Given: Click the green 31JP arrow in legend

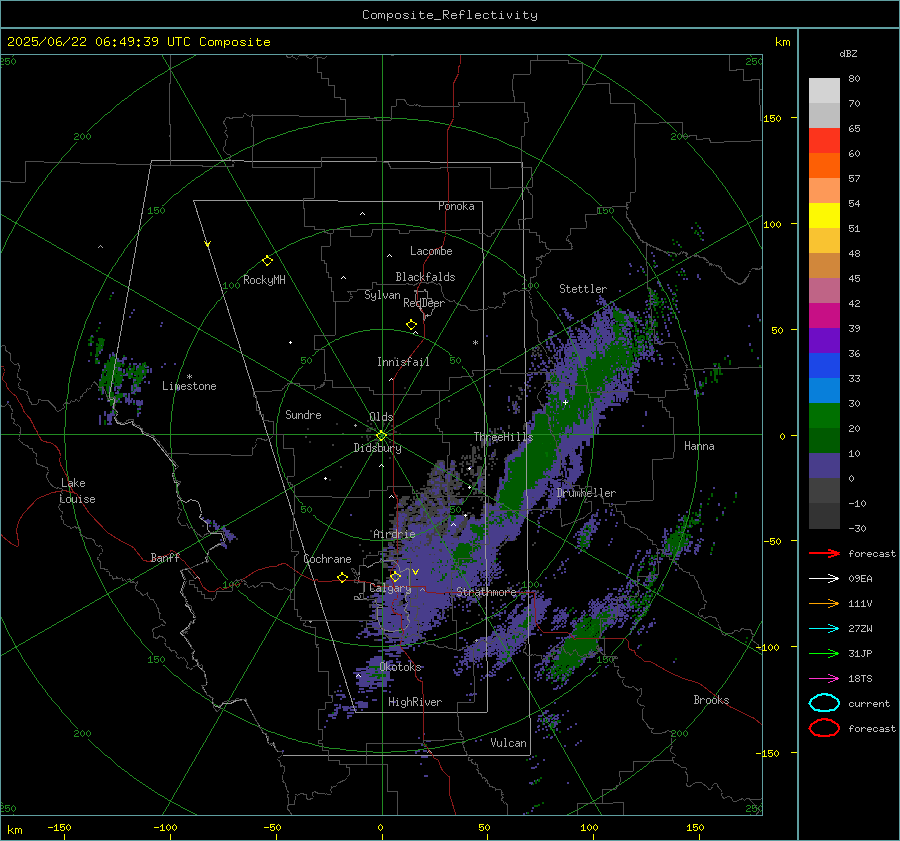Looking at the screenshot, I should [x=824, y=653].
